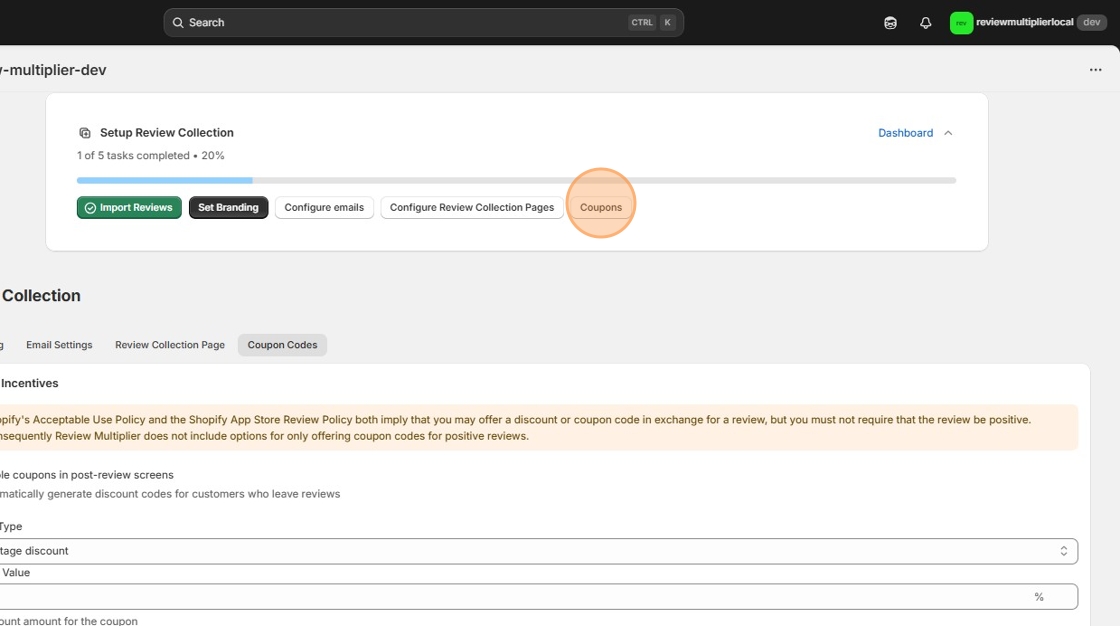Image resolution: width=1120 pixels, height=626 pixels.
Task: Open the Dashboard link
Action: click(x=905, y=132)
